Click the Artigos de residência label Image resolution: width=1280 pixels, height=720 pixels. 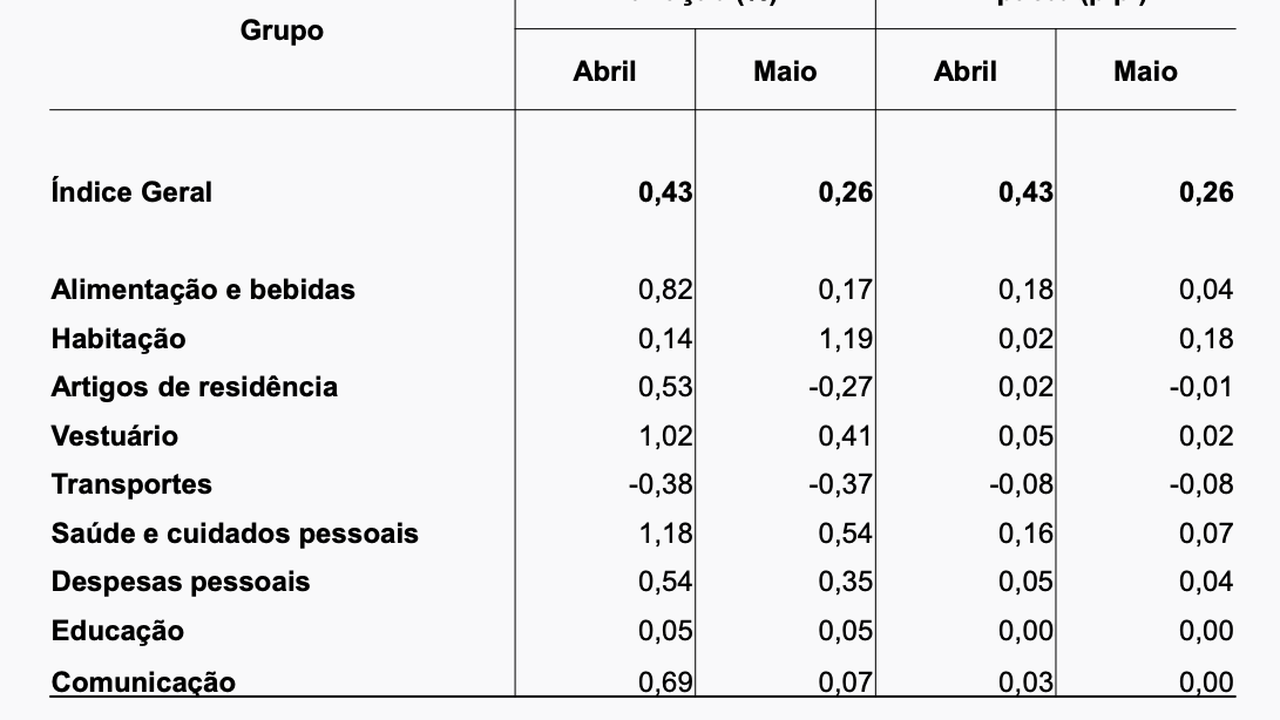pyautogui.click(x=194, y=387)
